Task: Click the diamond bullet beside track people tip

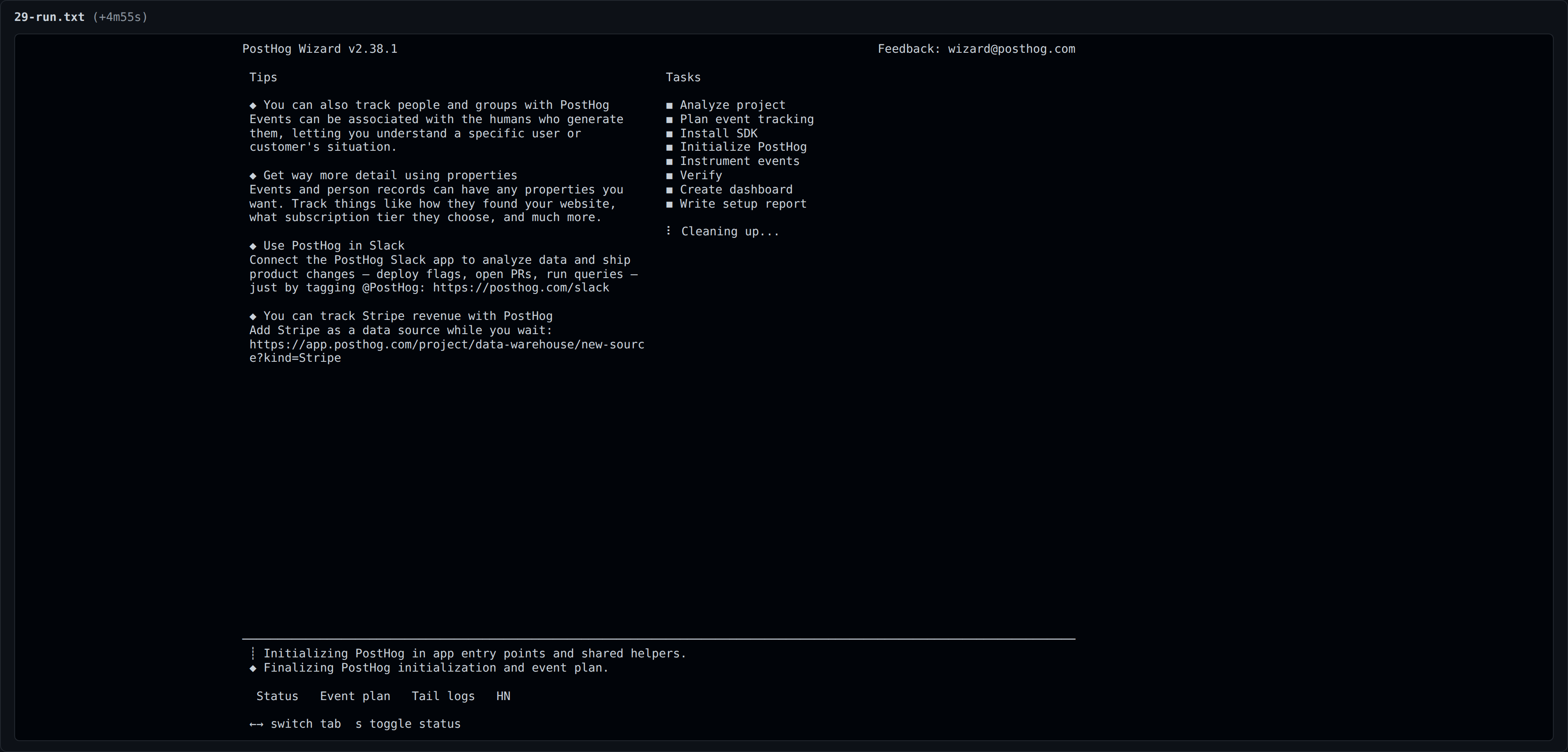Action: tap(253, 105)
